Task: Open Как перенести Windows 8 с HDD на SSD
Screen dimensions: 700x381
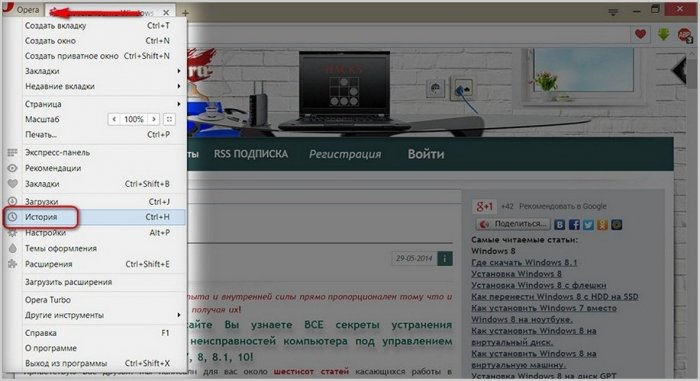Action: pos(555,297)
